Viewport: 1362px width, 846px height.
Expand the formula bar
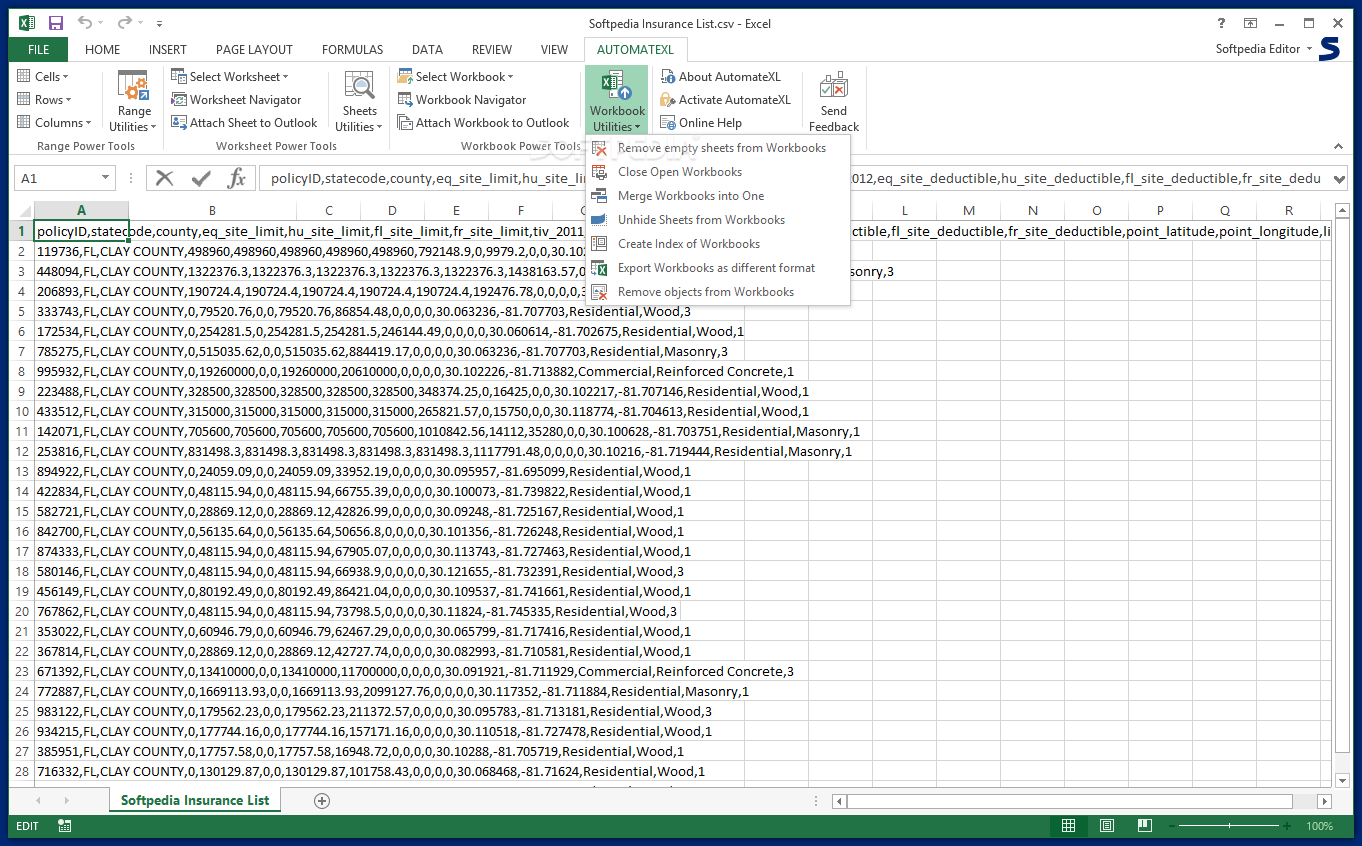(1339, 178)
